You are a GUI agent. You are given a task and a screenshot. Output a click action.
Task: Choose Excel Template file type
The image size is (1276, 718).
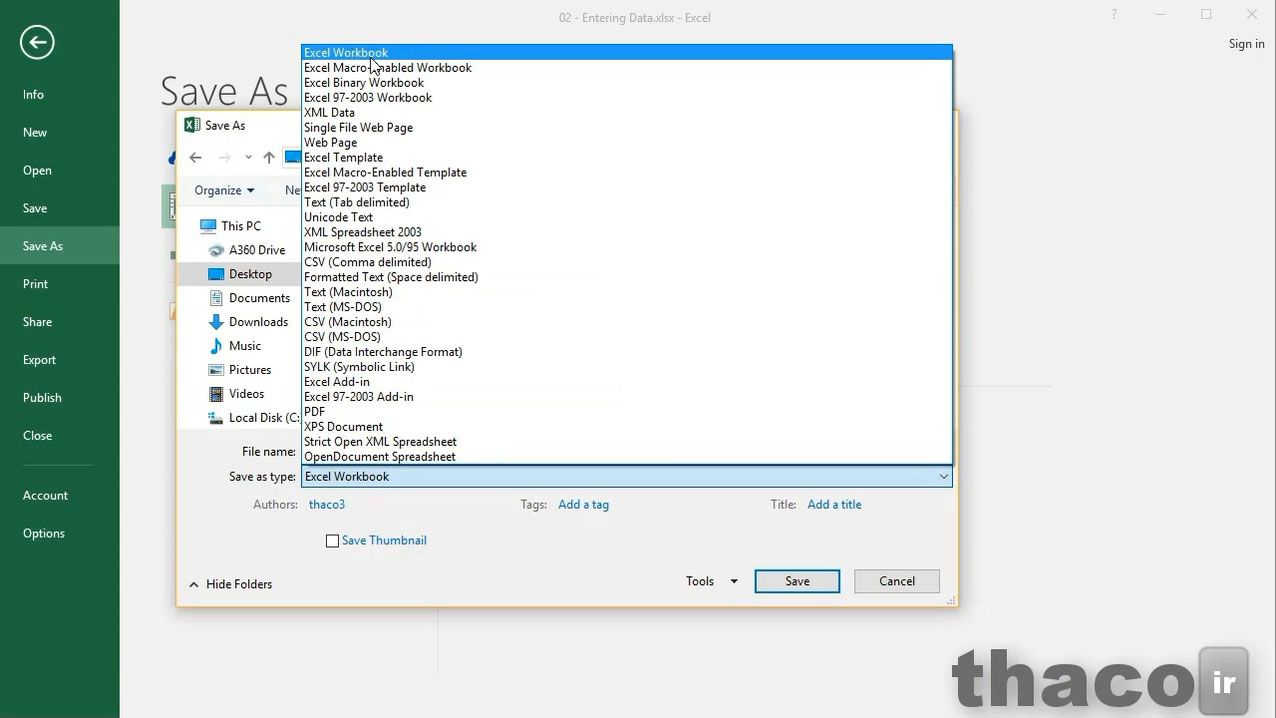[627, 158]
